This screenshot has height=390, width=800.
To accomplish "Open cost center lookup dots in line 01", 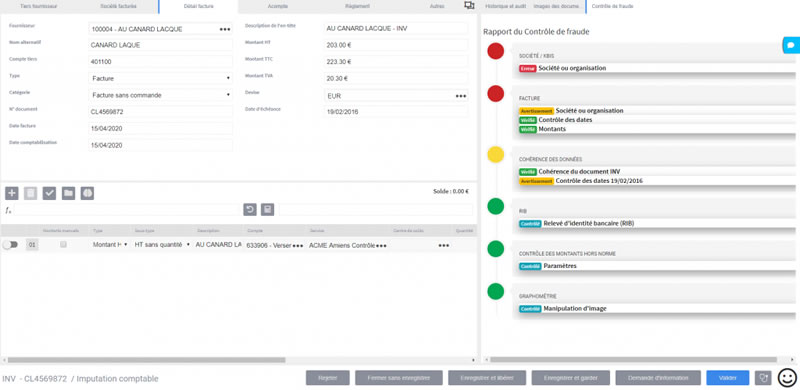I will click(444, 246).
